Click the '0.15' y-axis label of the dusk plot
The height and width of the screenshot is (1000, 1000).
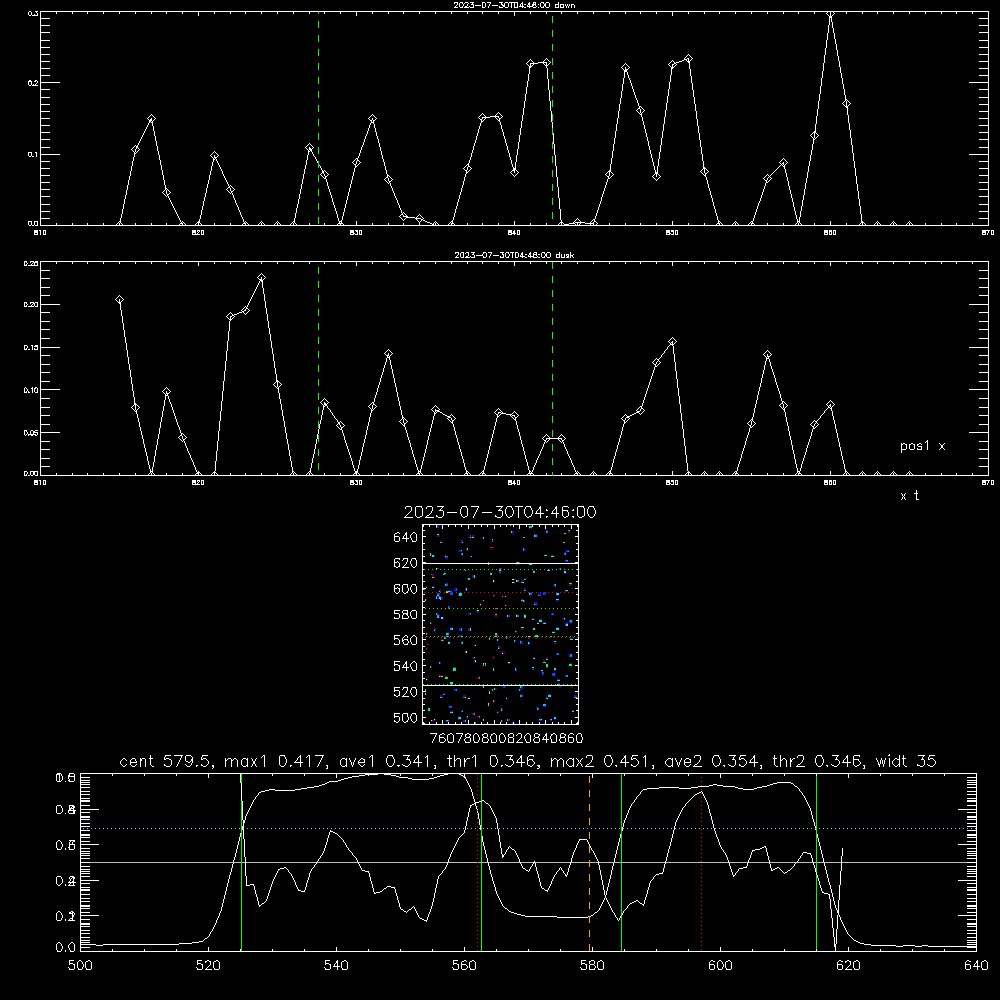[31, 348]
